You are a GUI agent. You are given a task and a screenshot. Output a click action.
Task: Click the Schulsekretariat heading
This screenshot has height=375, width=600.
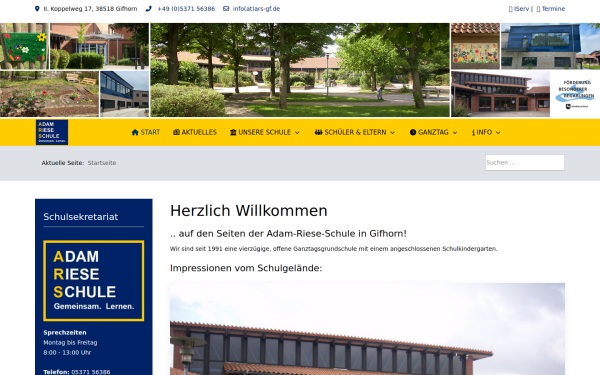click(81, 217)
